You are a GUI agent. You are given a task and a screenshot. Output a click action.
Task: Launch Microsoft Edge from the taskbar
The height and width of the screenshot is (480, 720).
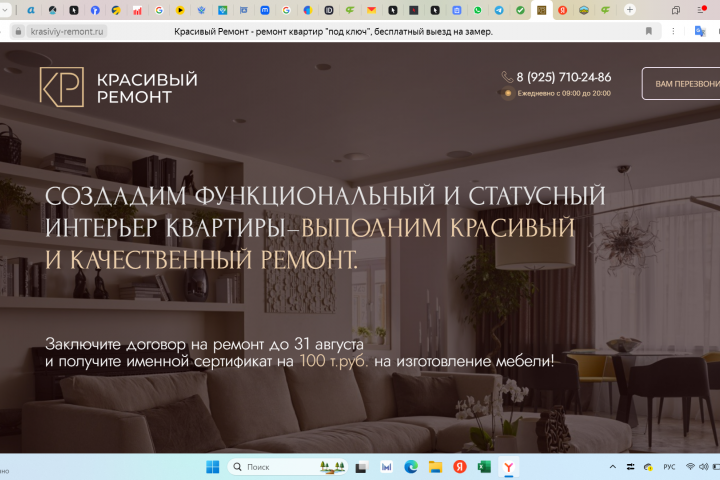[411, 467]
